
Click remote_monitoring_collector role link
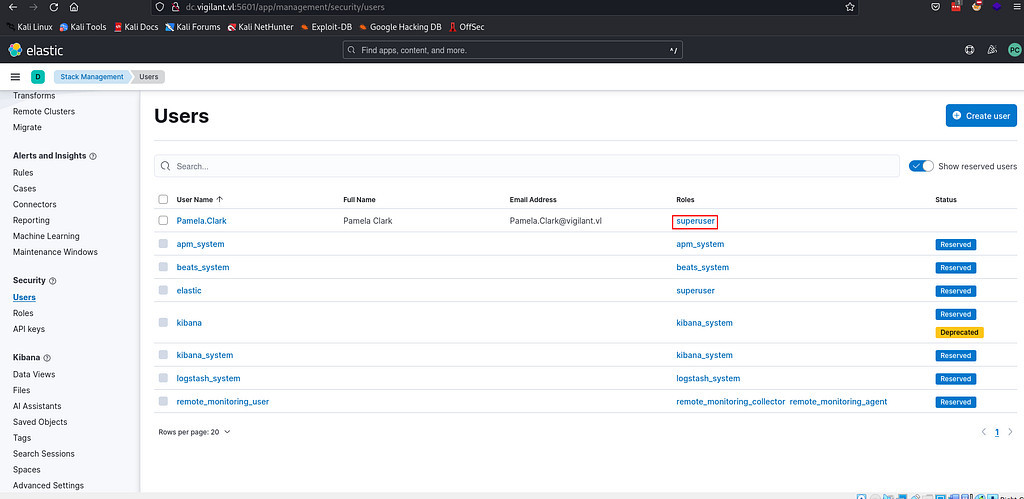click(731, 402)
